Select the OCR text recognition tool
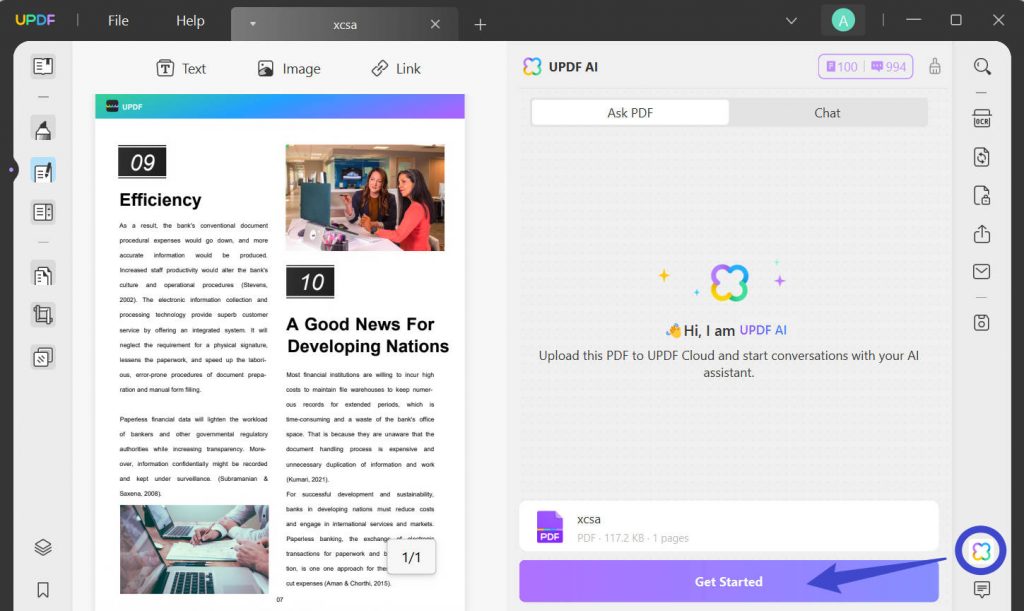 [981, 117]
